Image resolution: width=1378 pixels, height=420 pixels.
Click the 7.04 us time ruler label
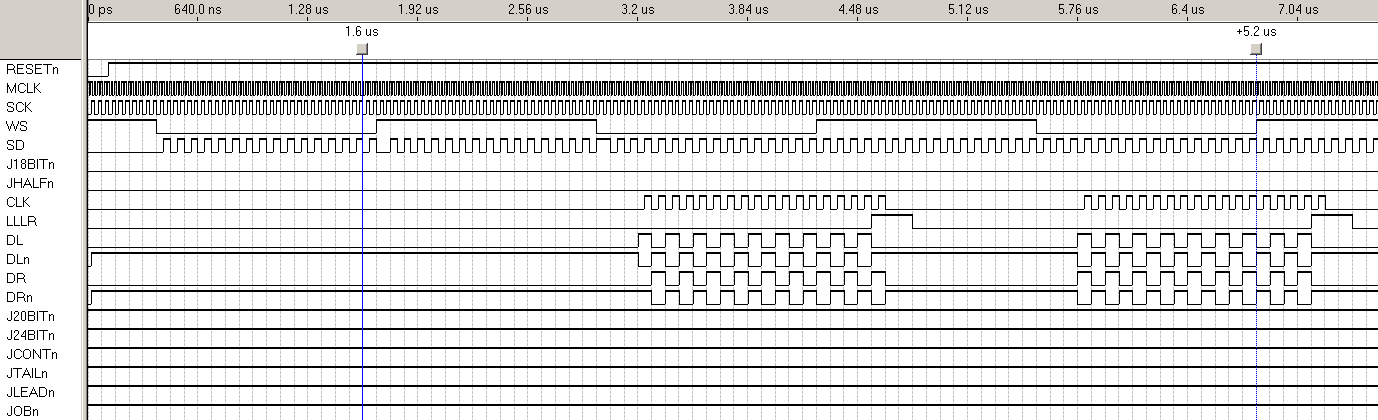click(x=1298, y=10)
